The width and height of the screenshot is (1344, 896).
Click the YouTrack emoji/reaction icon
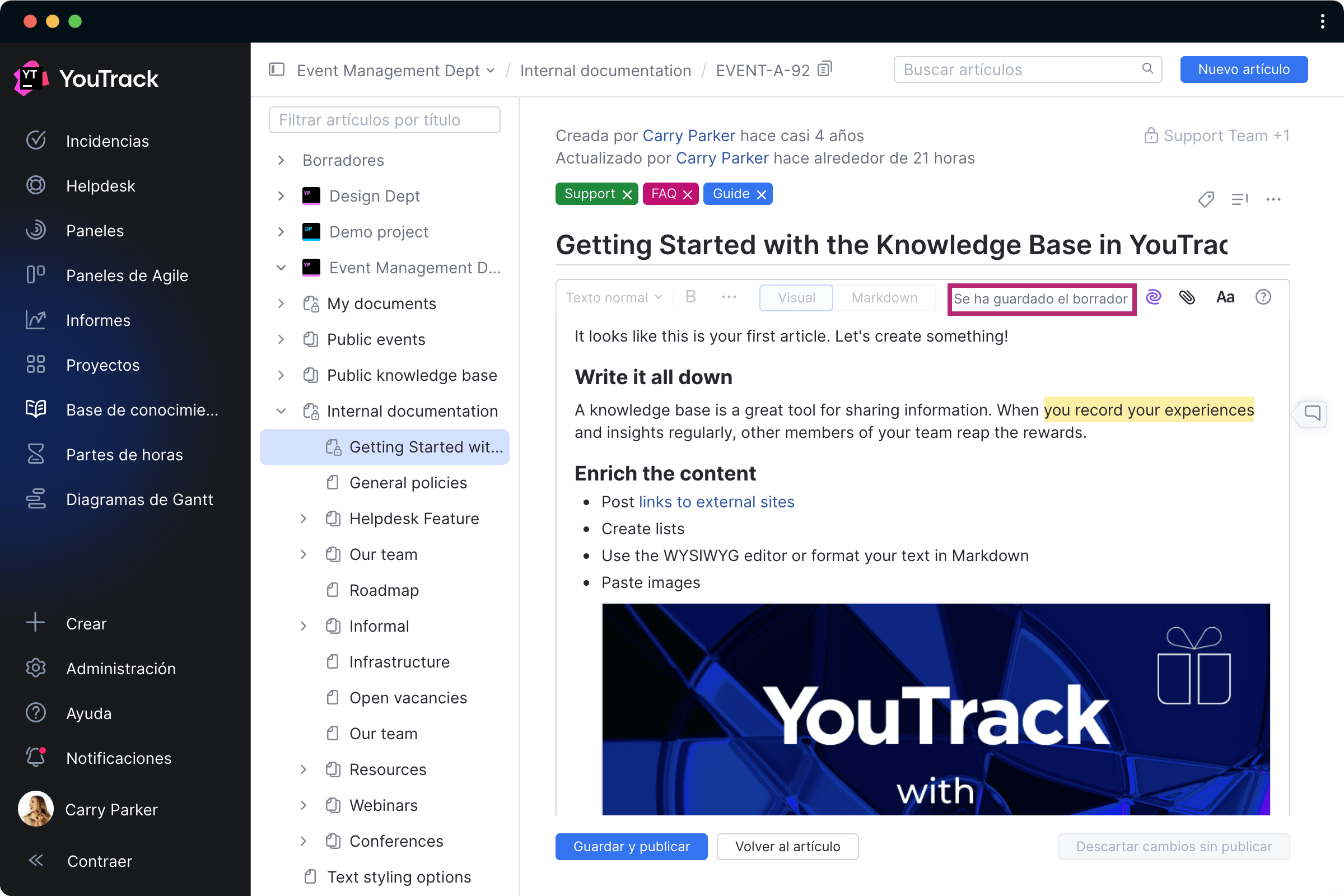click(1155, 298)
